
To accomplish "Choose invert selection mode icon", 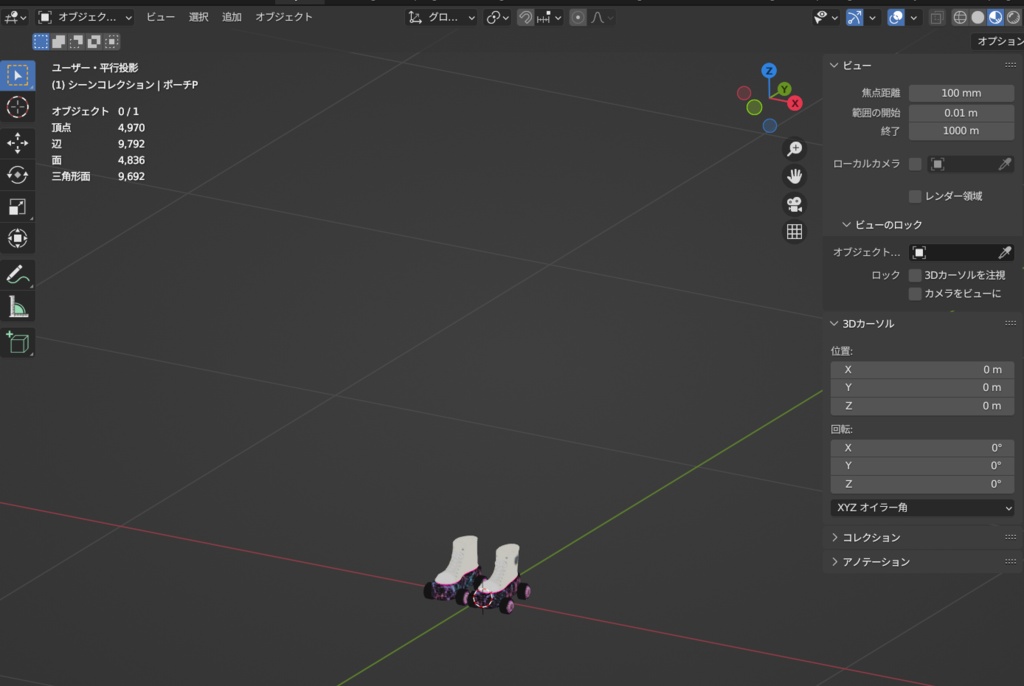I will click(94, 42).
